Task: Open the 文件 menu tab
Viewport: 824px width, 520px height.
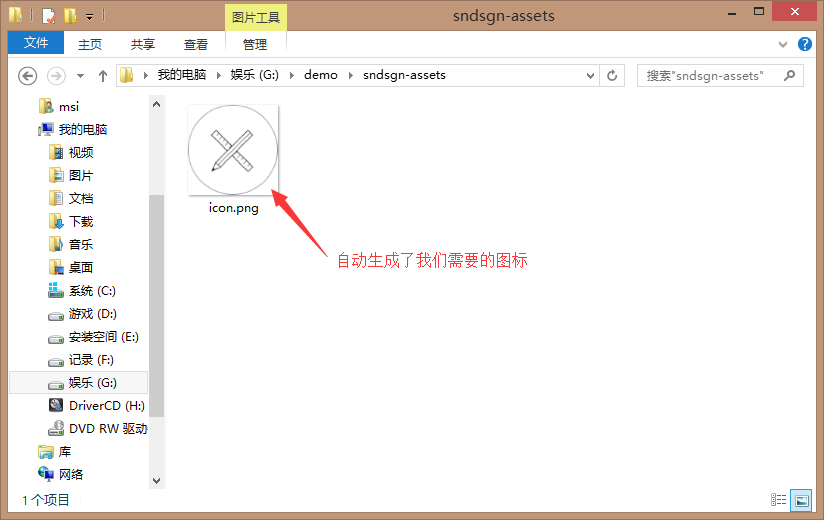Action: (x=36, y=43)
